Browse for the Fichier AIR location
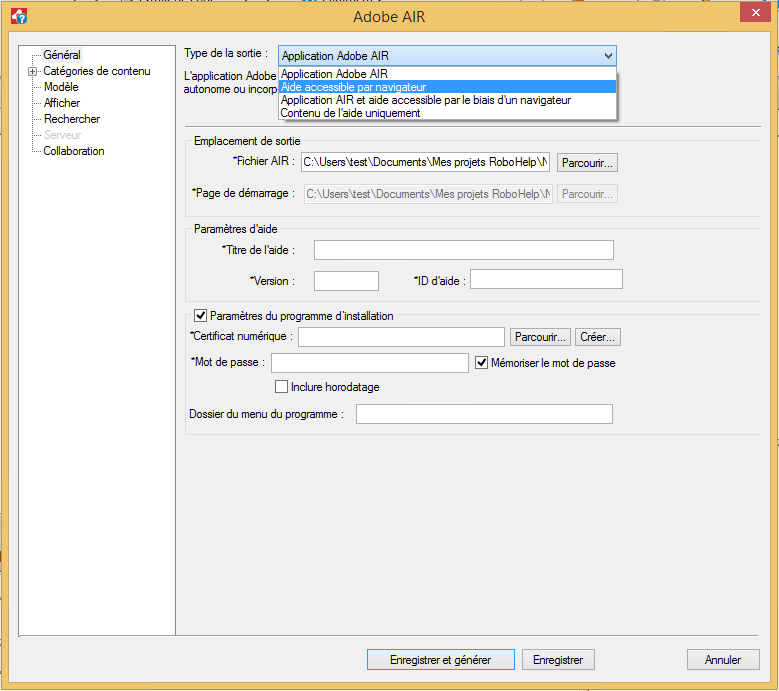 point(587,162)
